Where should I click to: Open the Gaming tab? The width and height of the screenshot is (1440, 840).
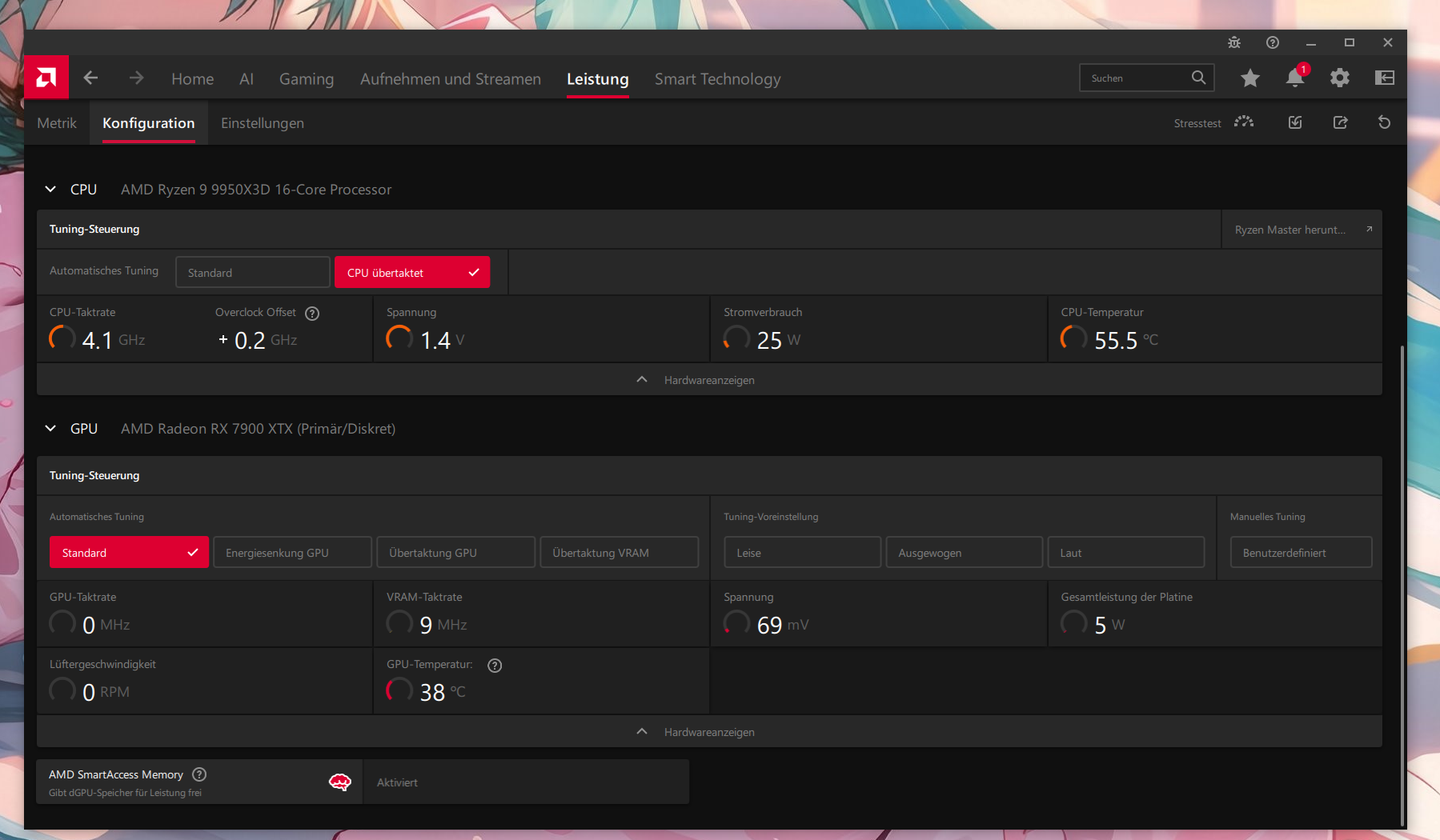click(x=307, y=79)
